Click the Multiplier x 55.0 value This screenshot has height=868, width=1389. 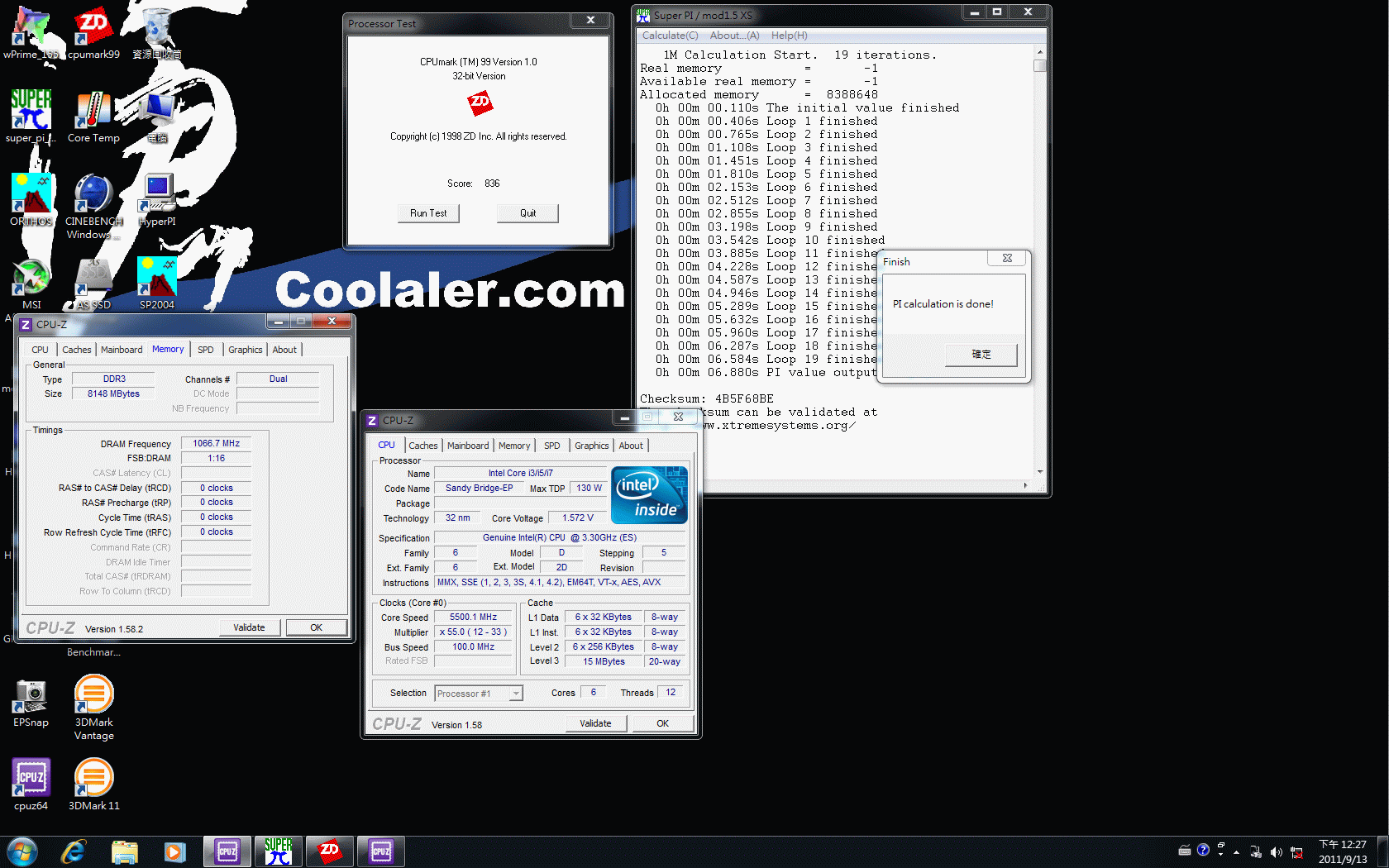click(473, 632)
